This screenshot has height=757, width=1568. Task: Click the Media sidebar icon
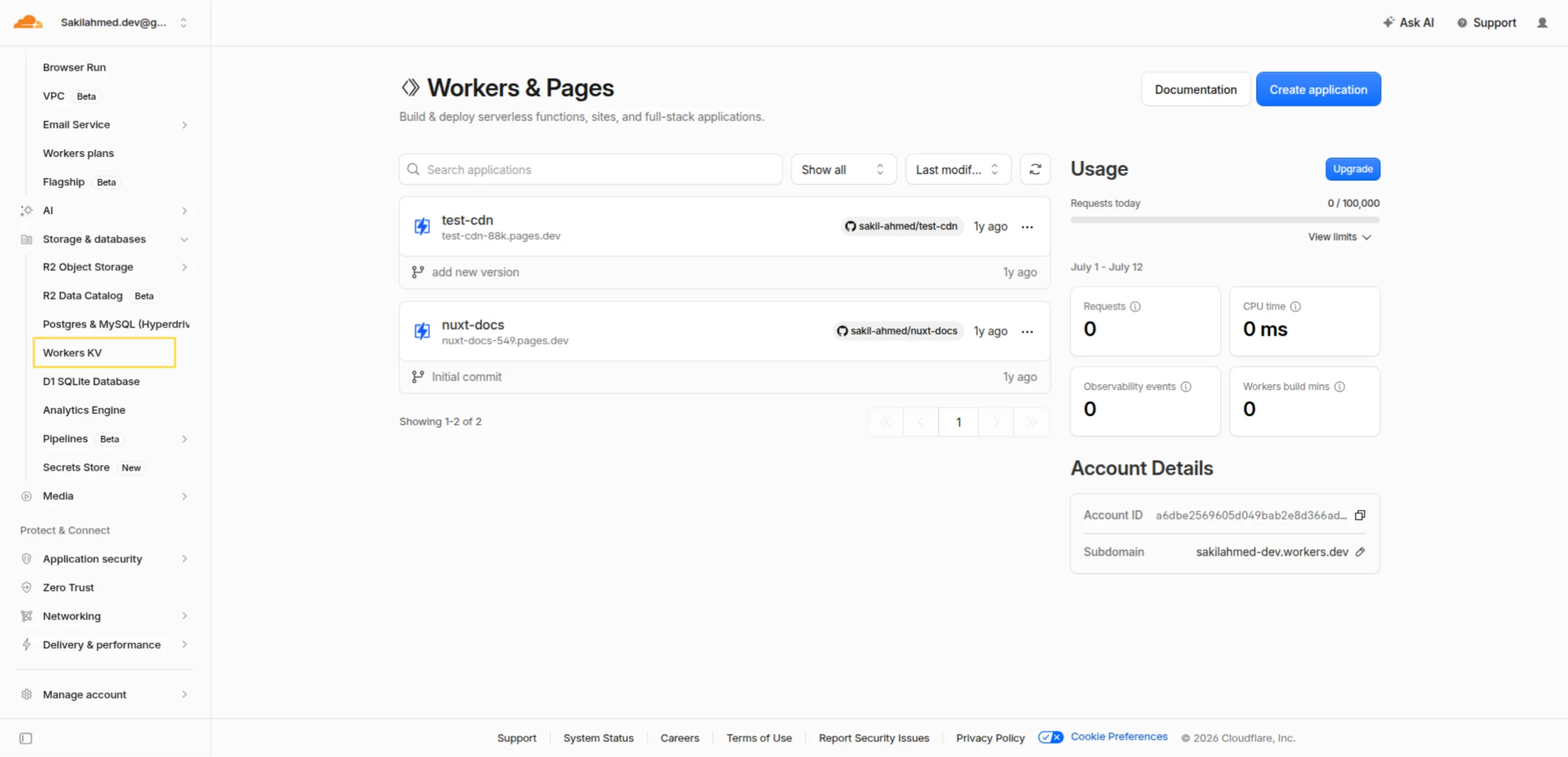26,496
